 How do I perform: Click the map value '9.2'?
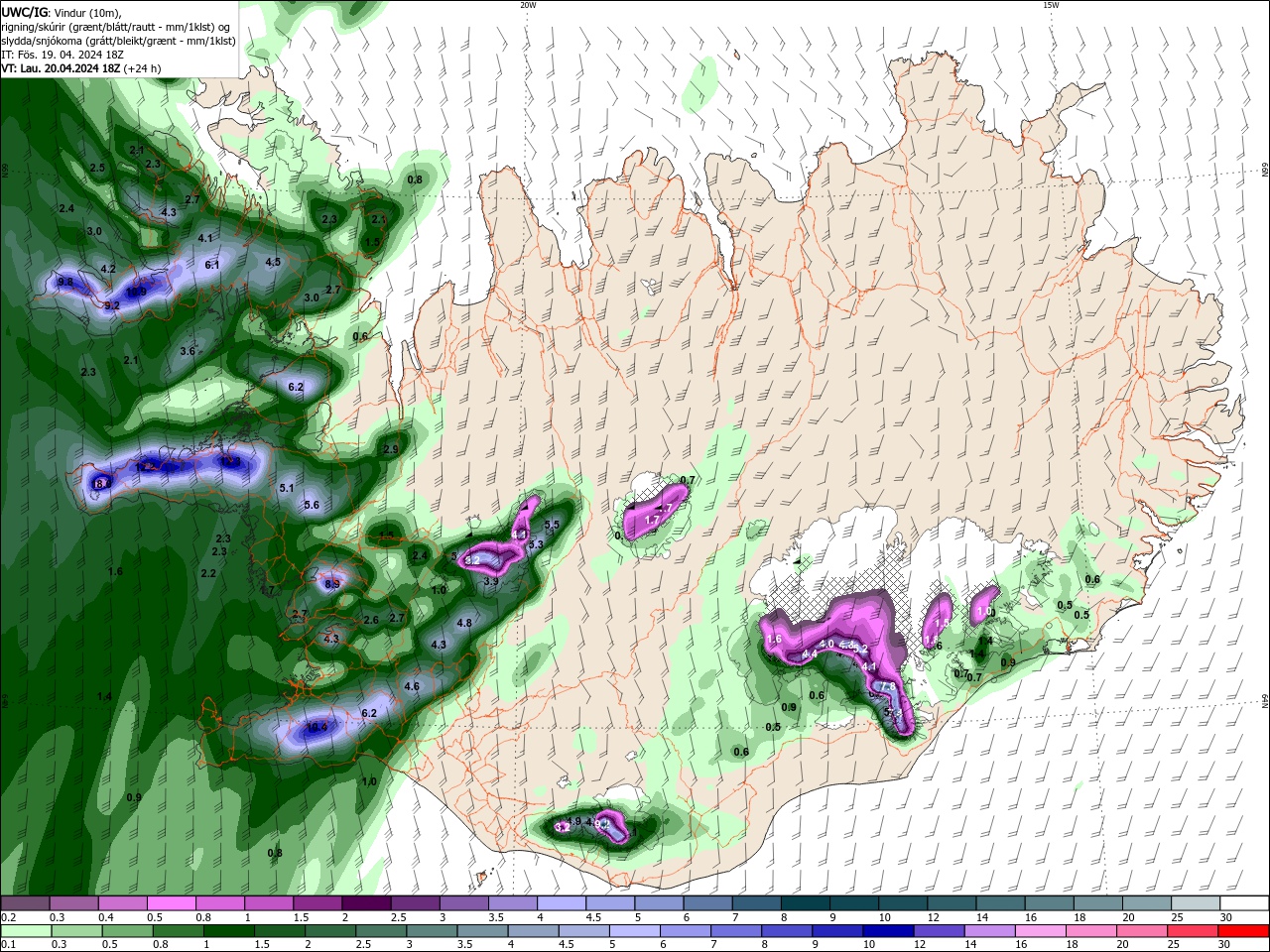[x=112, y=305]
